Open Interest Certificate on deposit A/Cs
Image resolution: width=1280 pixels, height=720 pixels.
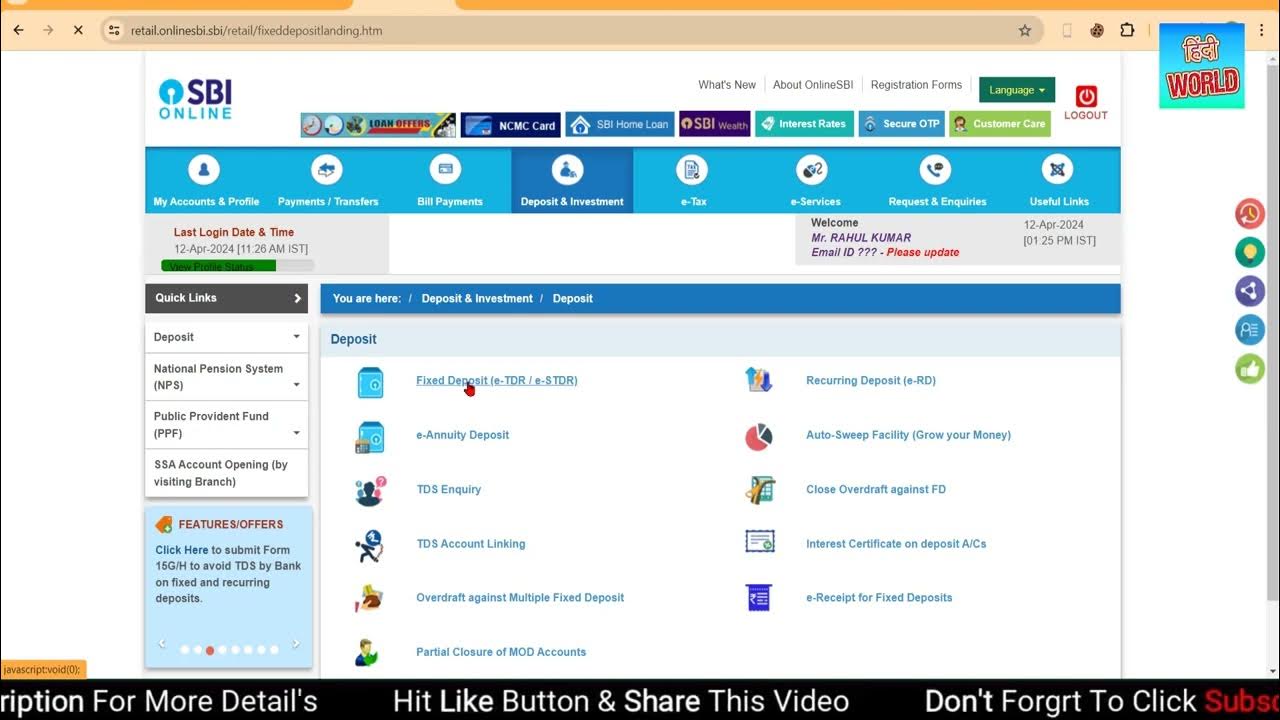896,544
